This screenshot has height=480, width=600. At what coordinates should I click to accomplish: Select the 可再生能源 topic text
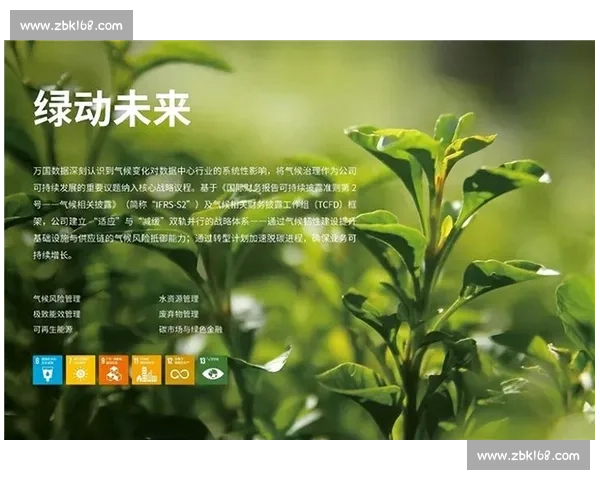[53, 329]
